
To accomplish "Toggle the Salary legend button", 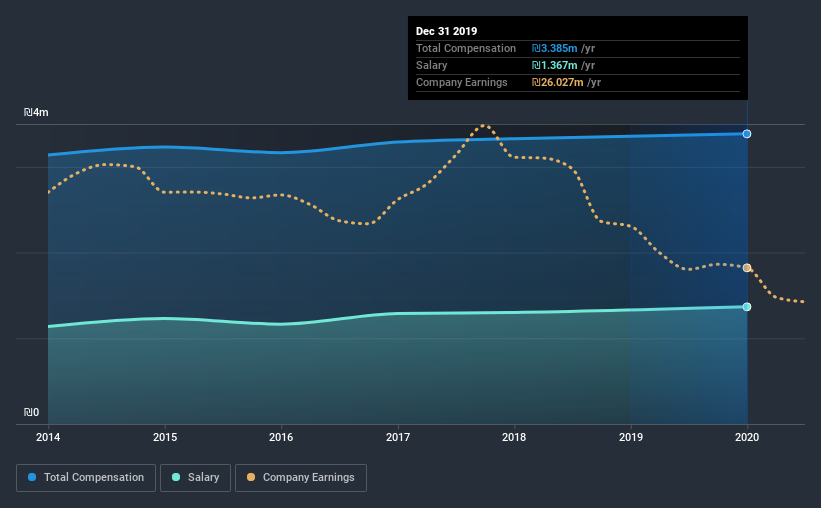I will point(195,478).
